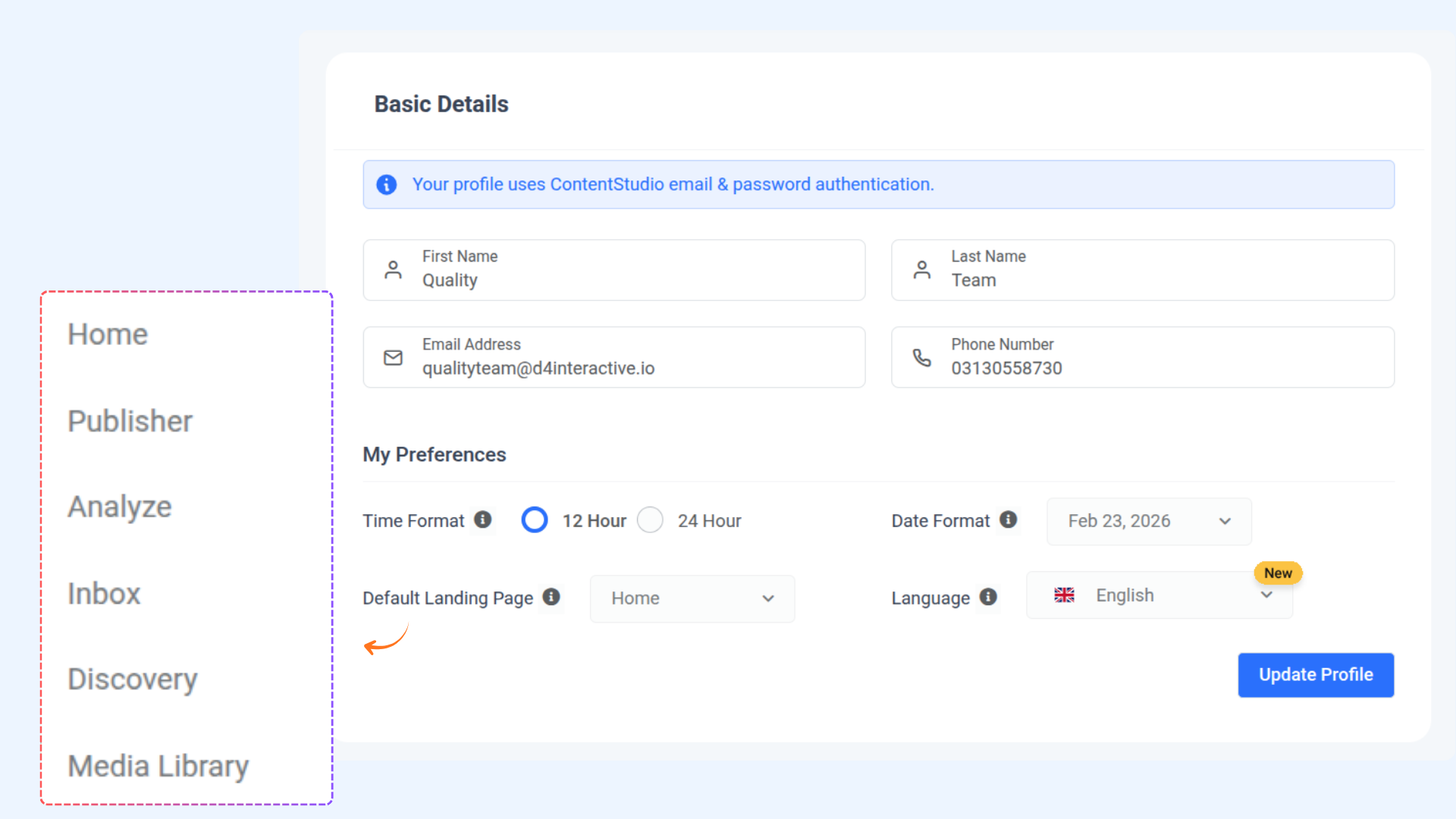The image size is (1456, 819).
Task: Click the Time Format info icon
Action: click(483, 520)
